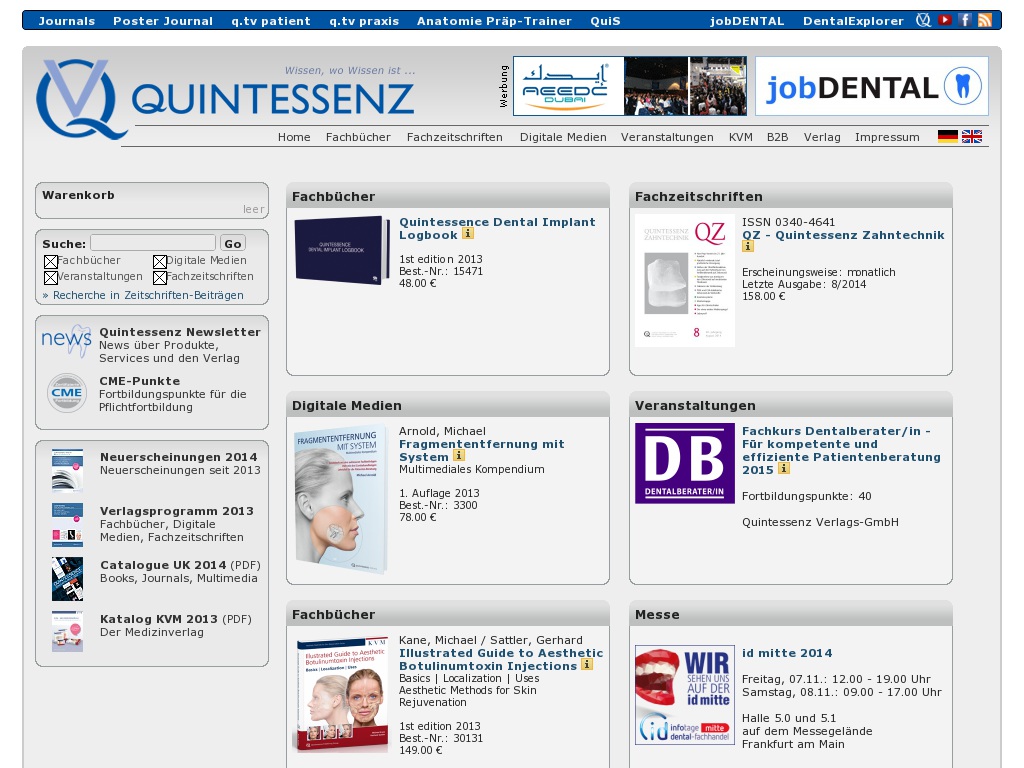The height and width of the screenshot is (768, 1024).
Task: Switch language with the German flag
Action: coord(948,136)
